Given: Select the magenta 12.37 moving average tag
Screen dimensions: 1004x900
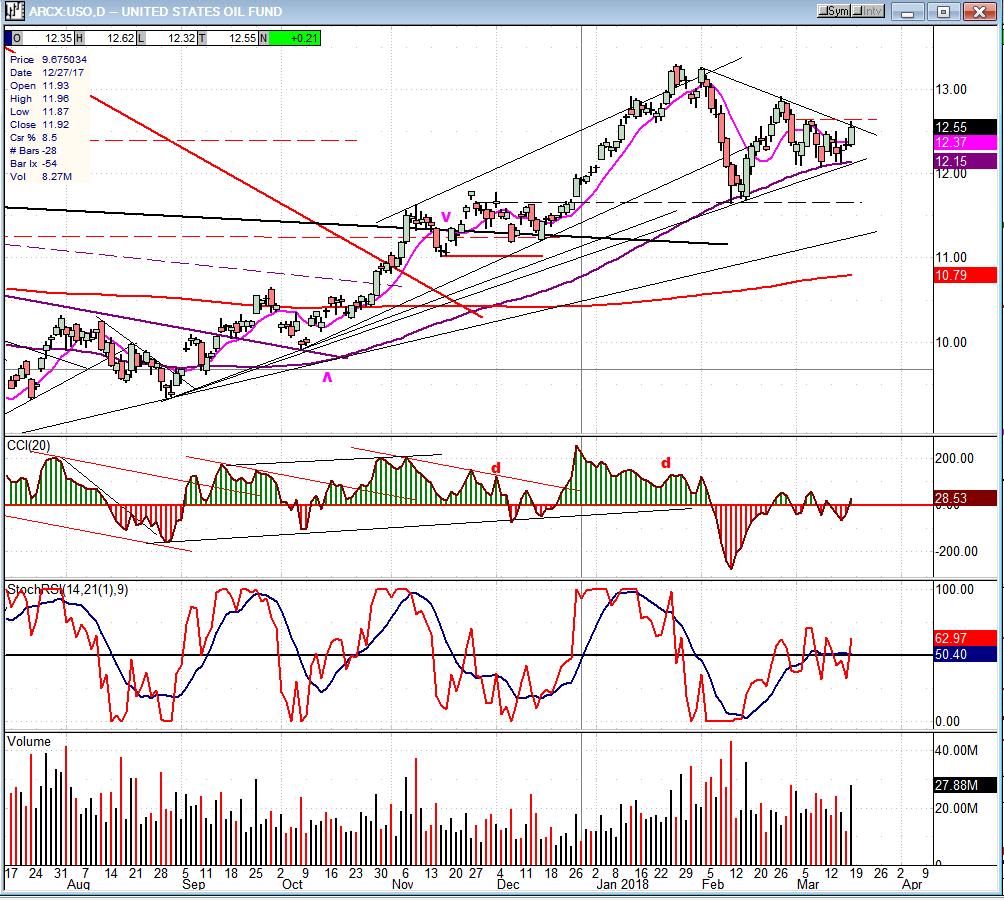Looking at the screenshot, I should 965,144.
